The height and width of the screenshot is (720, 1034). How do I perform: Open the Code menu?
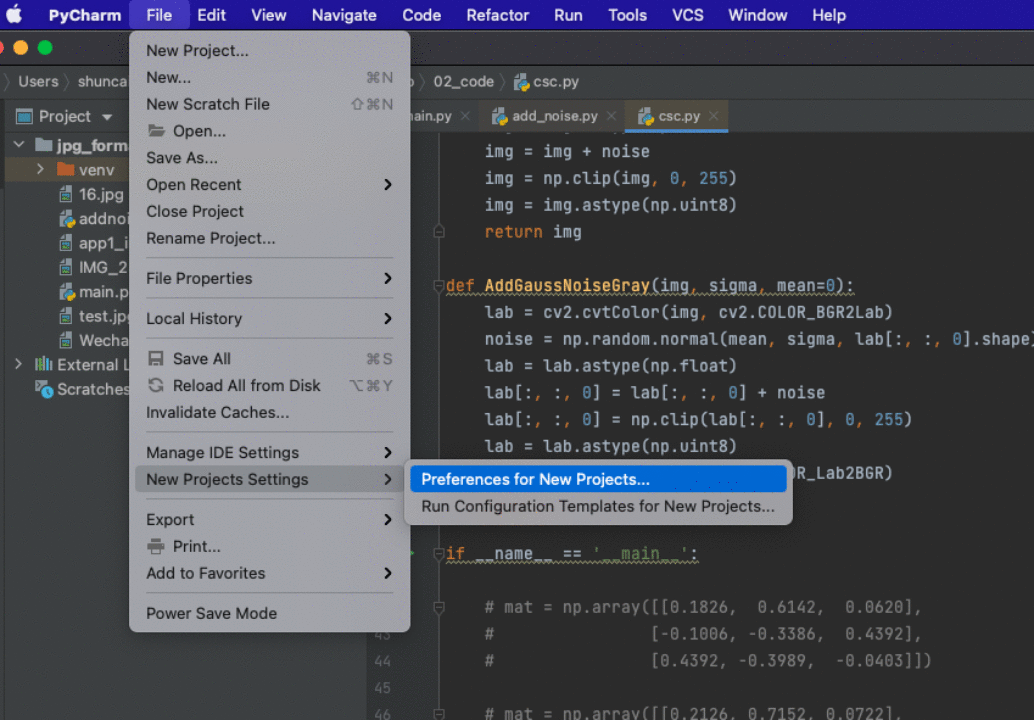click(x=421, y=15)
